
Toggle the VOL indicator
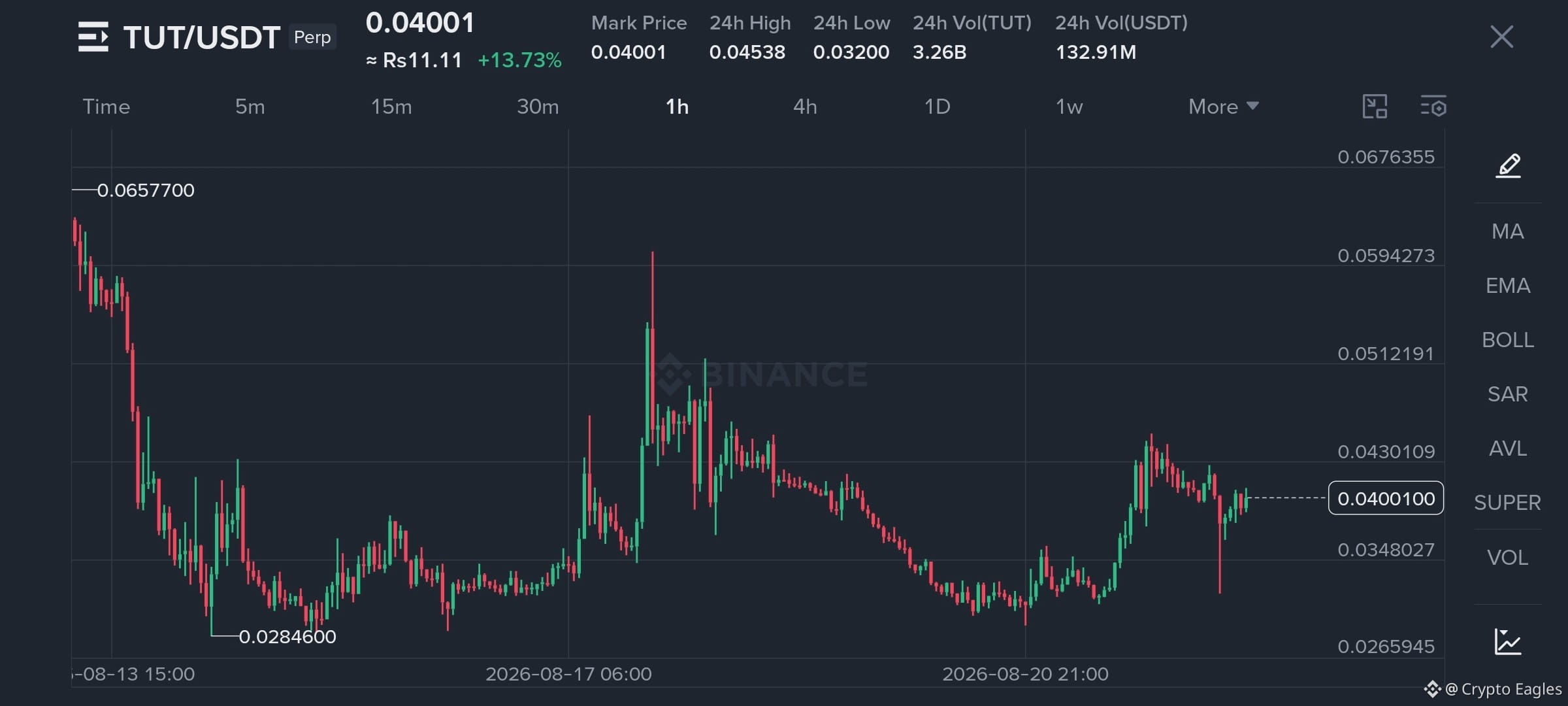coord(1508,558)
